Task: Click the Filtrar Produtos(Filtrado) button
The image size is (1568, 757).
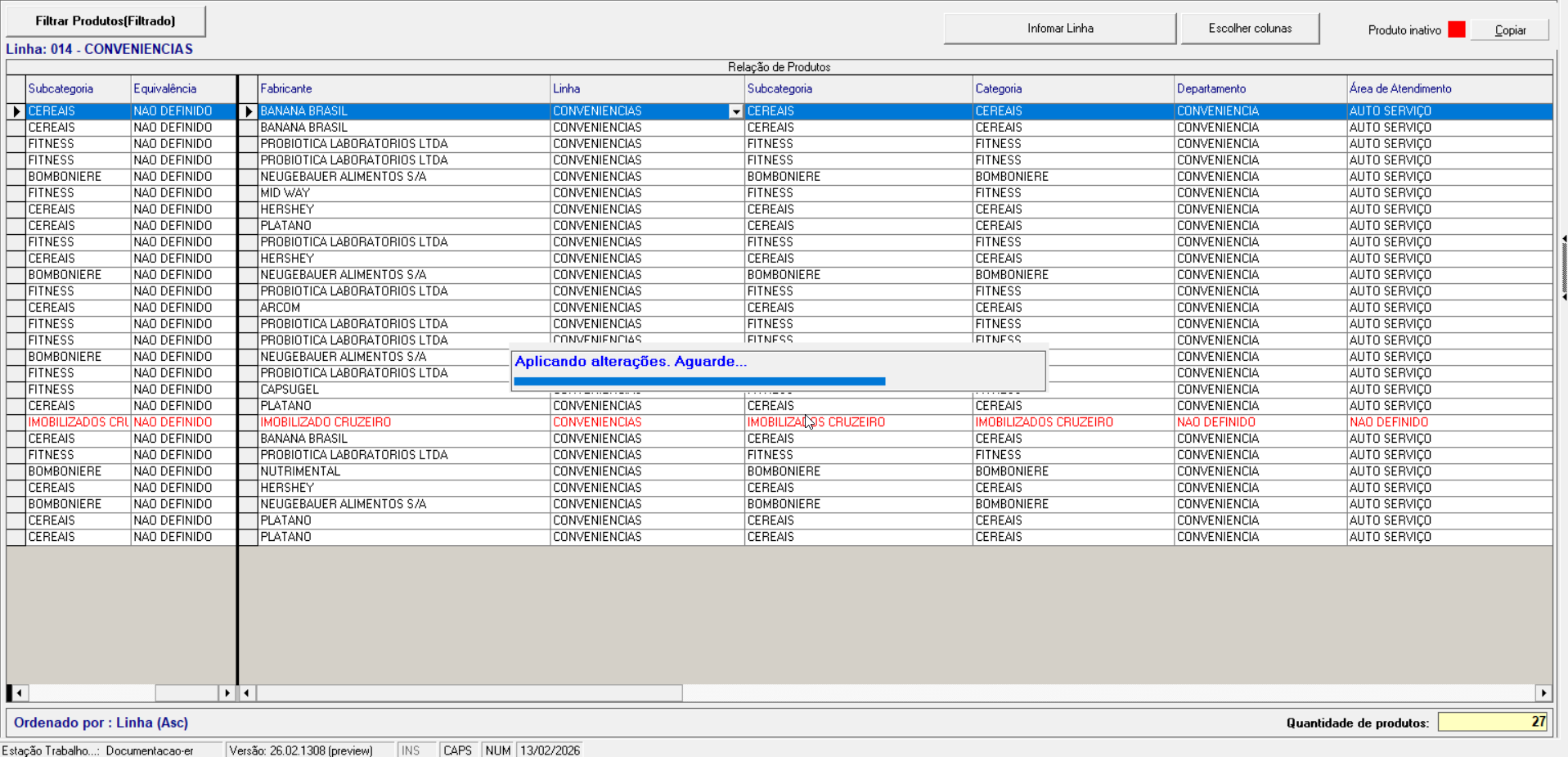Action: (106, 21)
